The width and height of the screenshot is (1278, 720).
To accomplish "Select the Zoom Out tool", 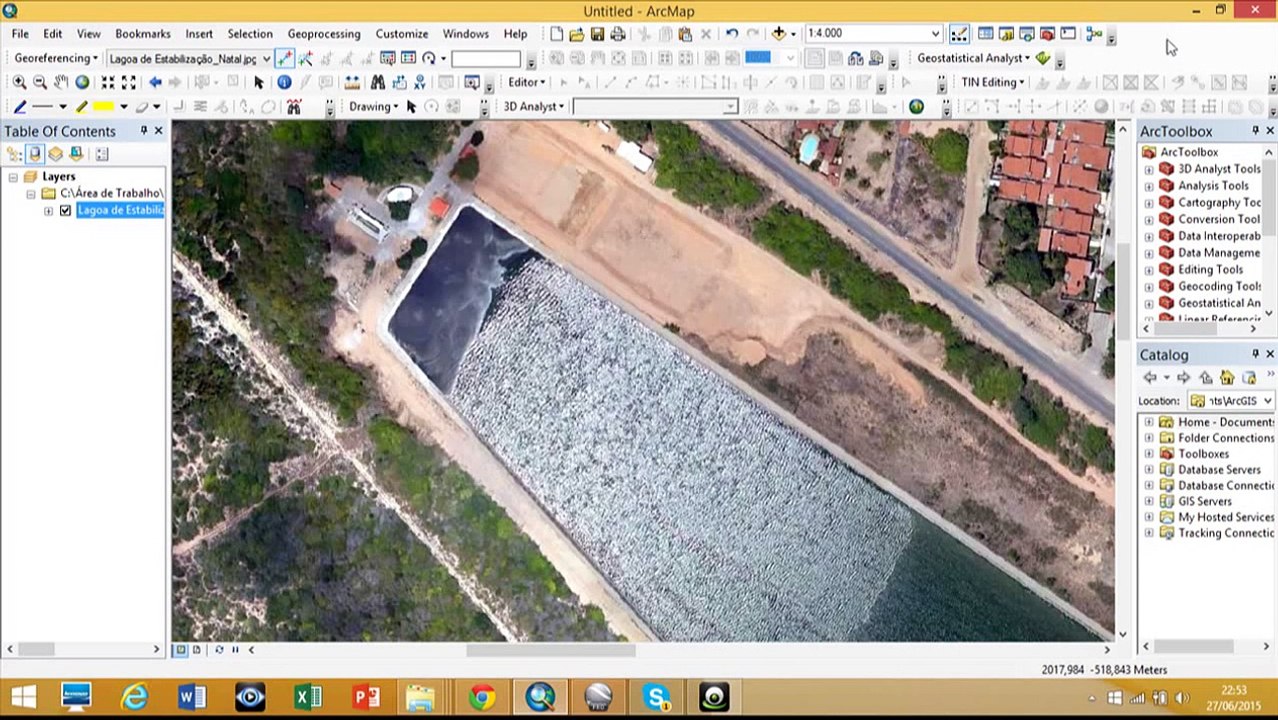I will tap(40, 82).
